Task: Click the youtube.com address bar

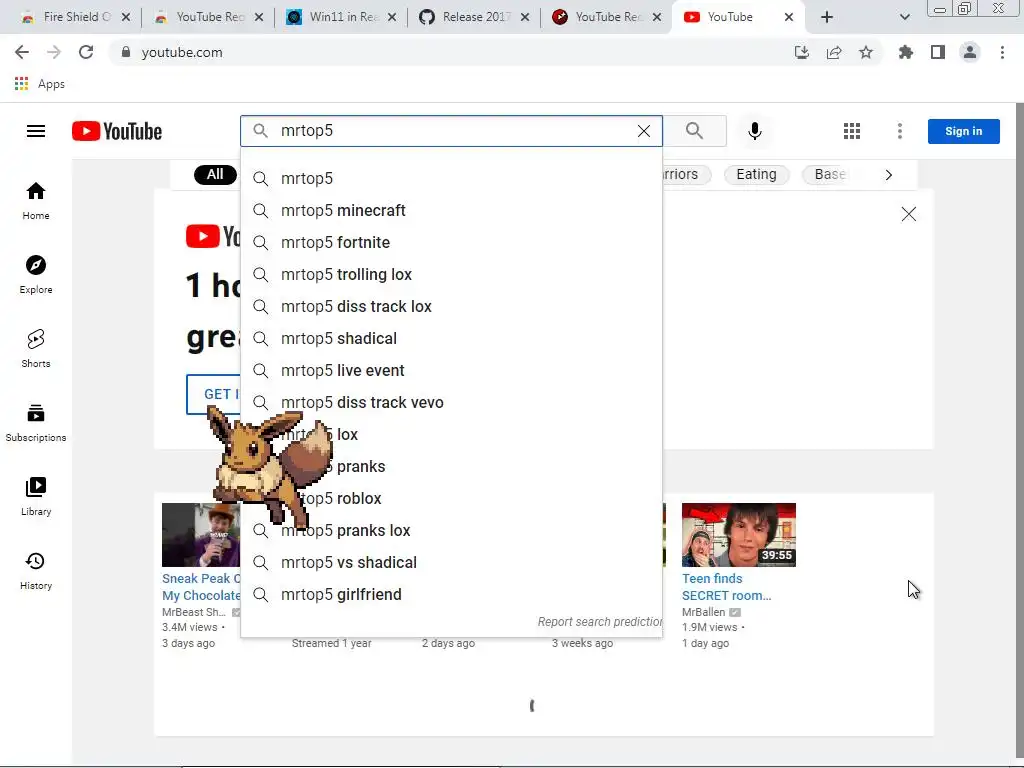Action: coord(451,52)
